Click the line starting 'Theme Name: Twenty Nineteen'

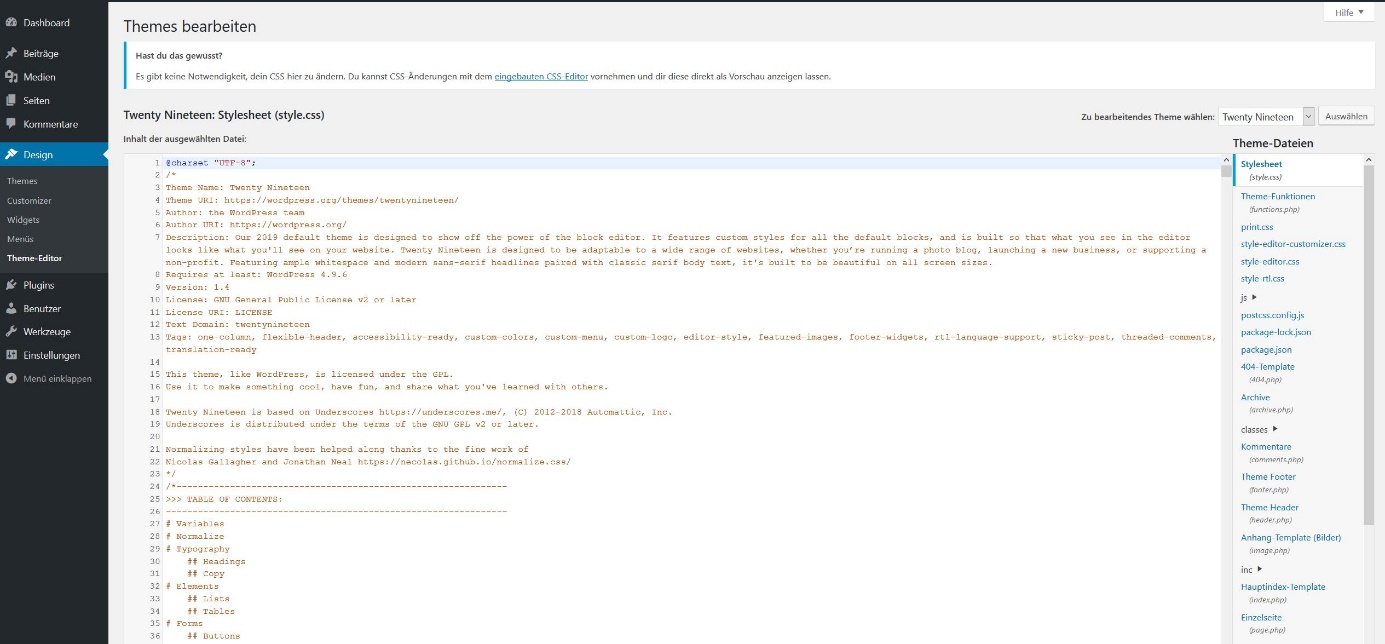[238, 187]
